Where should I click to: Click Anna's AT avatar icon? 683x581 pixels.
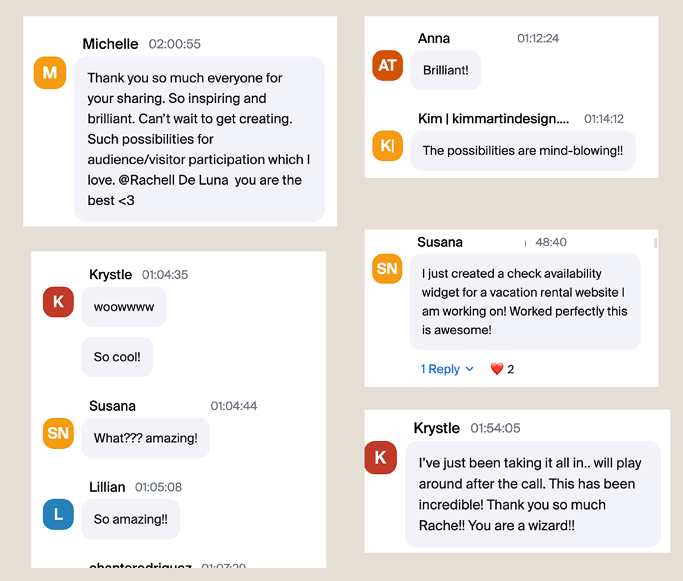point(387,65)
